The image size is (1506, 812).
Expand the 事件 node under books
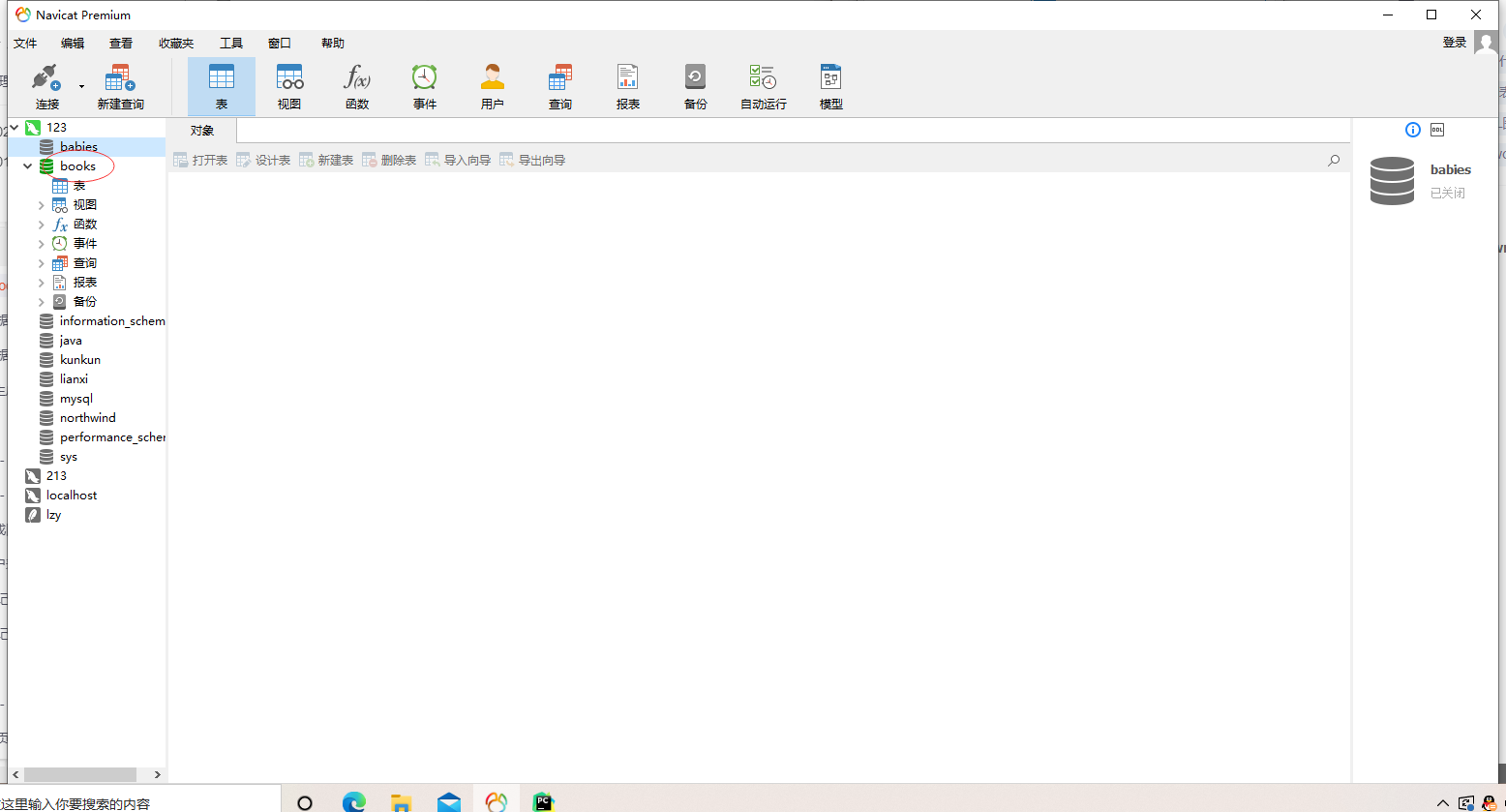point(42,244)
